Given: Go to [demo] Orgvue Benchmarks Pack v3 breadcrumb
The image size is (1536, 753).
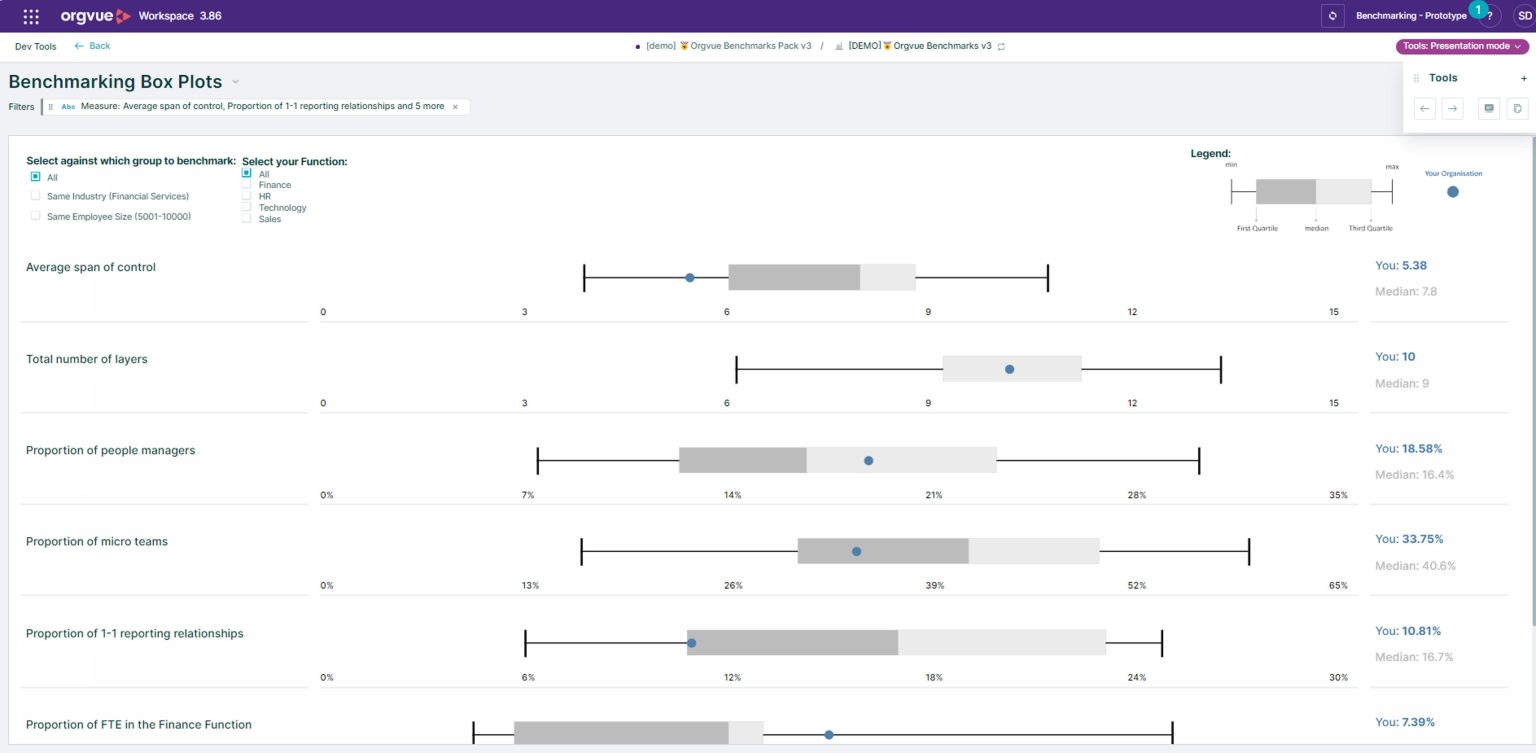Looking at the screenshot, I should point(724,46).
